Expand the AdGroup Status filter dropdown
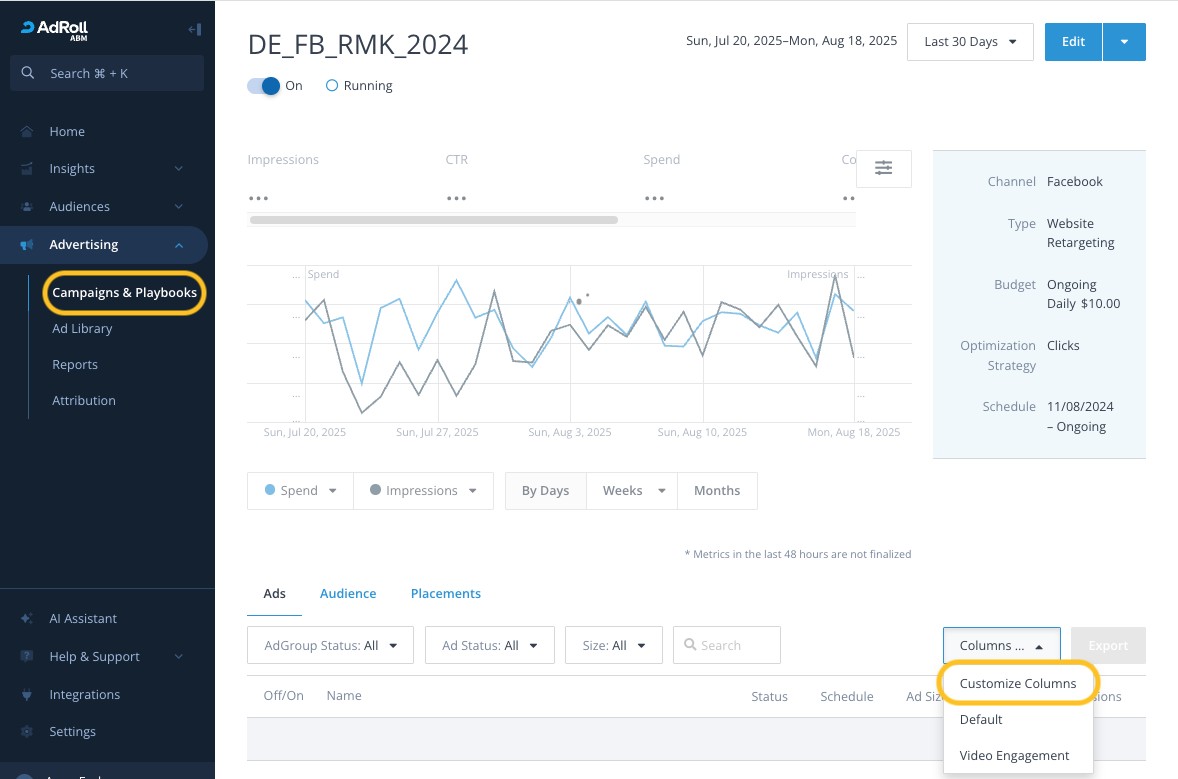This screenshot has width=1178, height=779. [330, 646]
